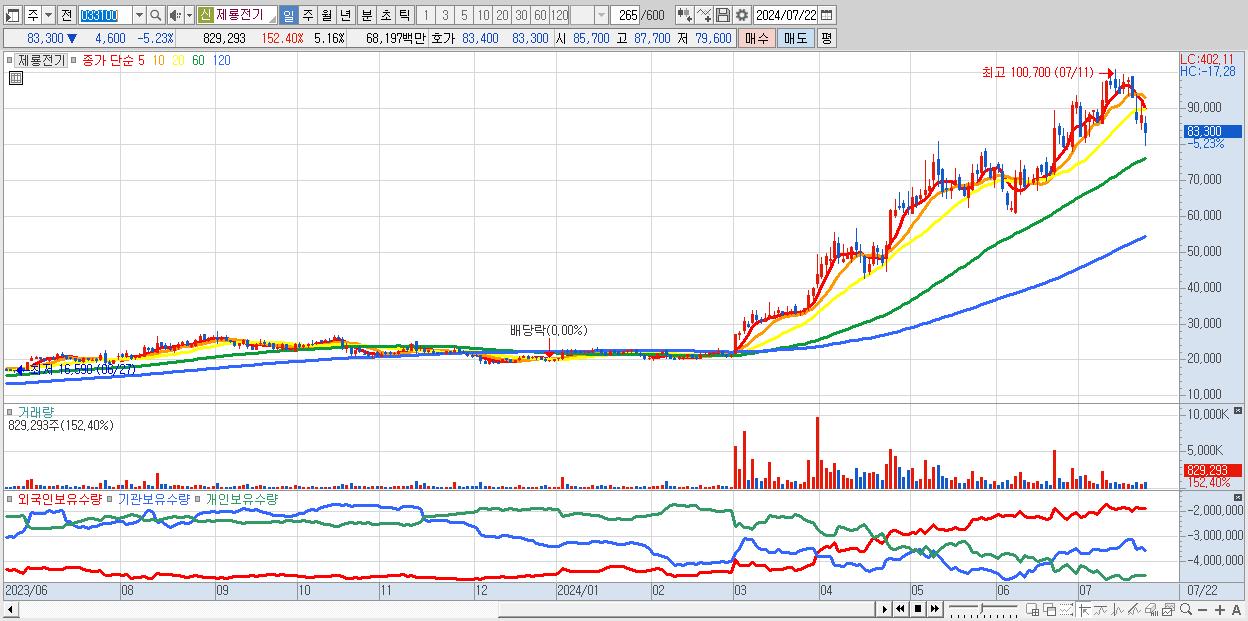Select the 월 monthly period toggle
Image resolution: width=1248 pixels, height=621 pixels.
[326, 15]
